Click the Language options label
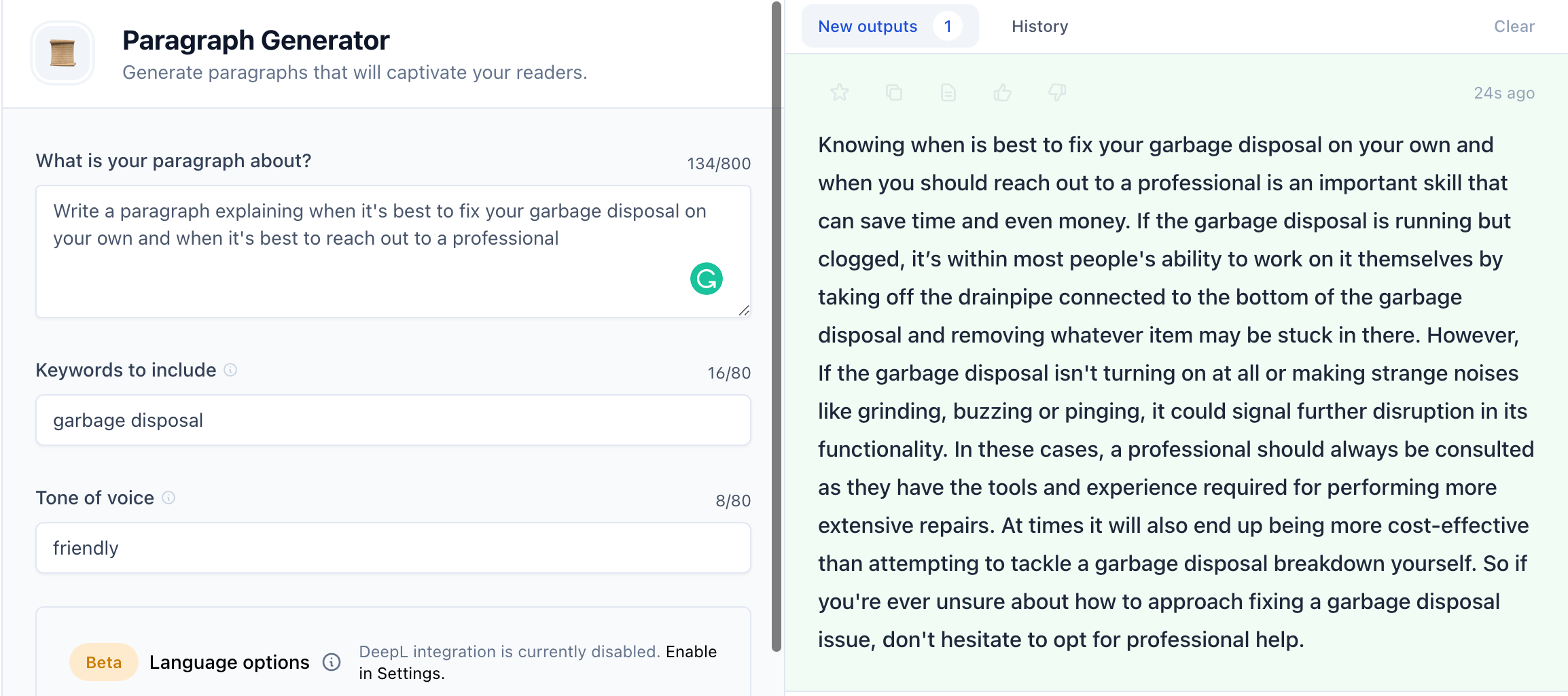This screenshot has height=696, width=1568. (230, 662)
